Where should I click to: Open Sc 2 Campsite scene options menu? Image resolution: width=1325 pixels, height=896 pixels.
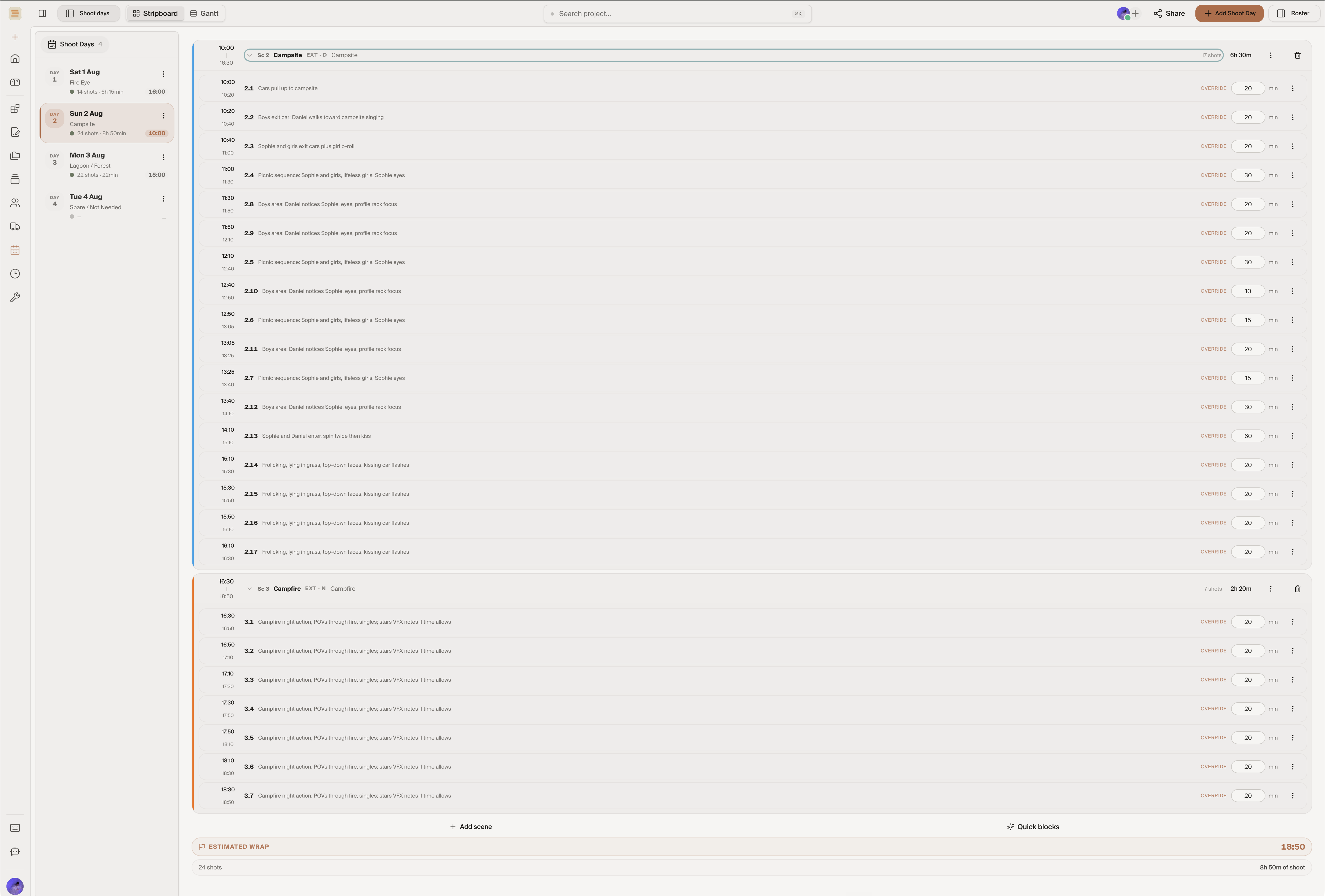tap(1271, 55)
